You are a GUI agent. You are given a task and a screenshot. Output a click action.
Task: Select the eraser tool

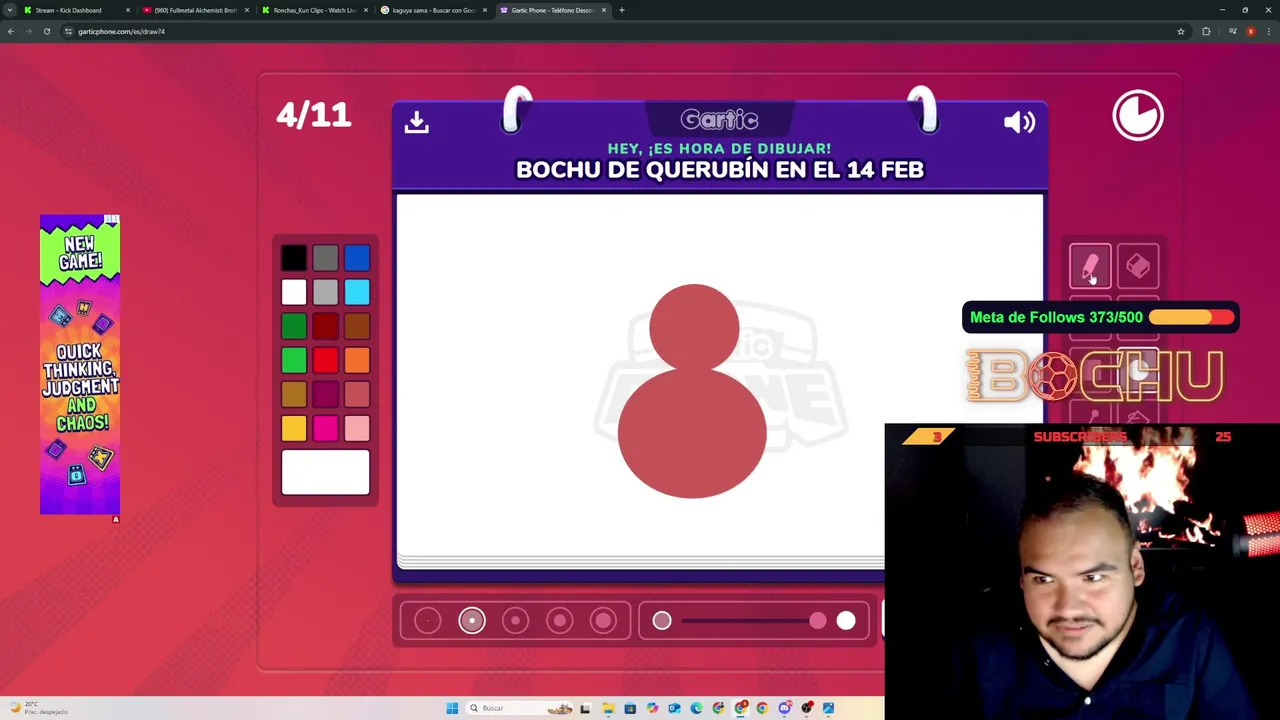(x=1138, y=266)
